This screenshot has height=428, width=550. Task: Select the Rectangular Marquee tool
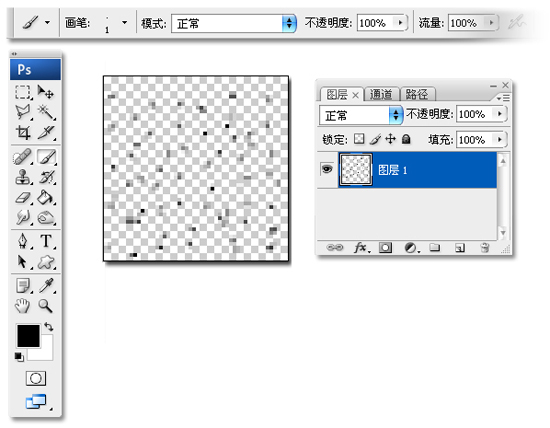point(23,92)
